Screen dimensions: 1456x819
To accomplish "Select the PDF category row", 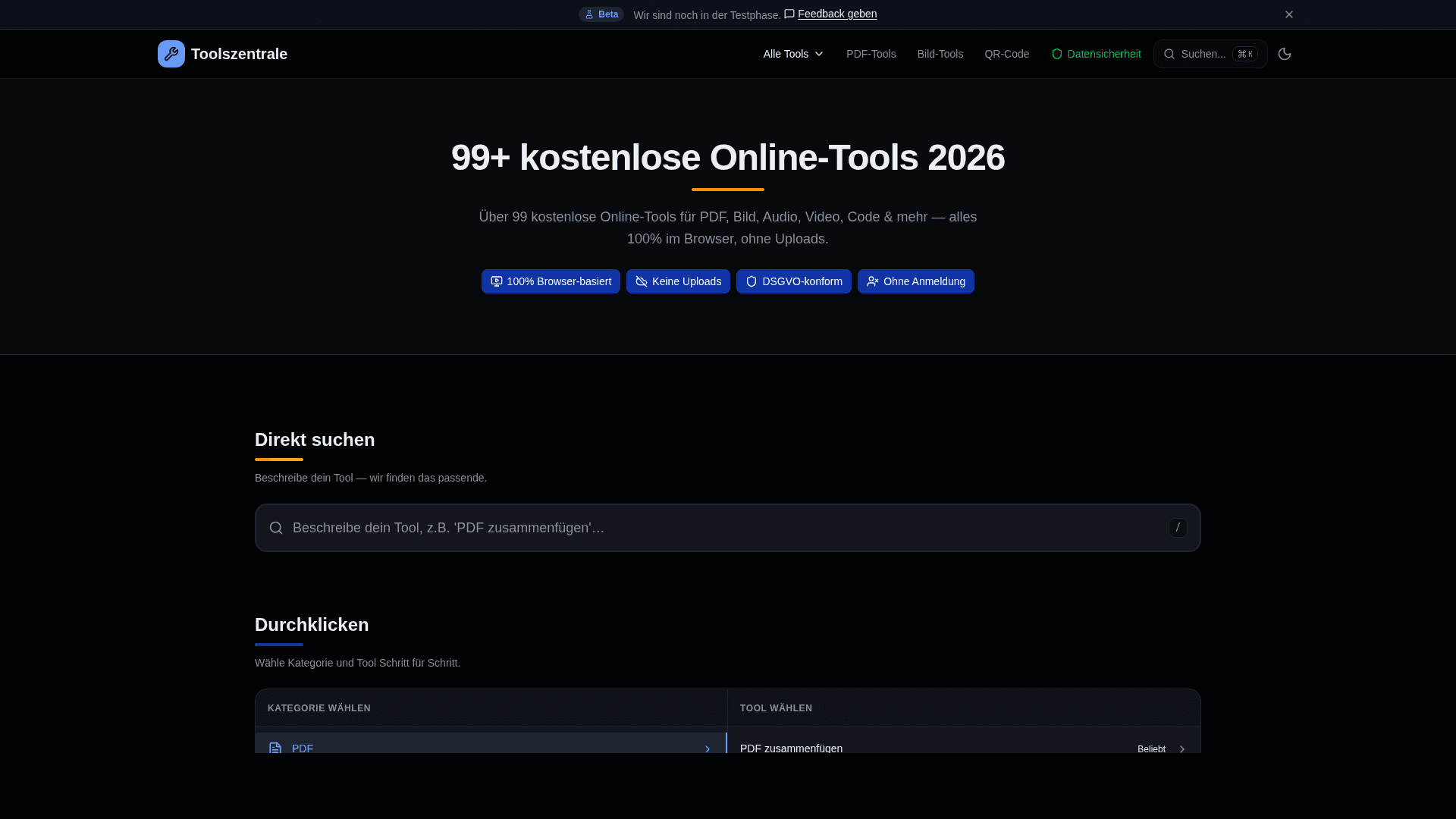I will point(491,743).
